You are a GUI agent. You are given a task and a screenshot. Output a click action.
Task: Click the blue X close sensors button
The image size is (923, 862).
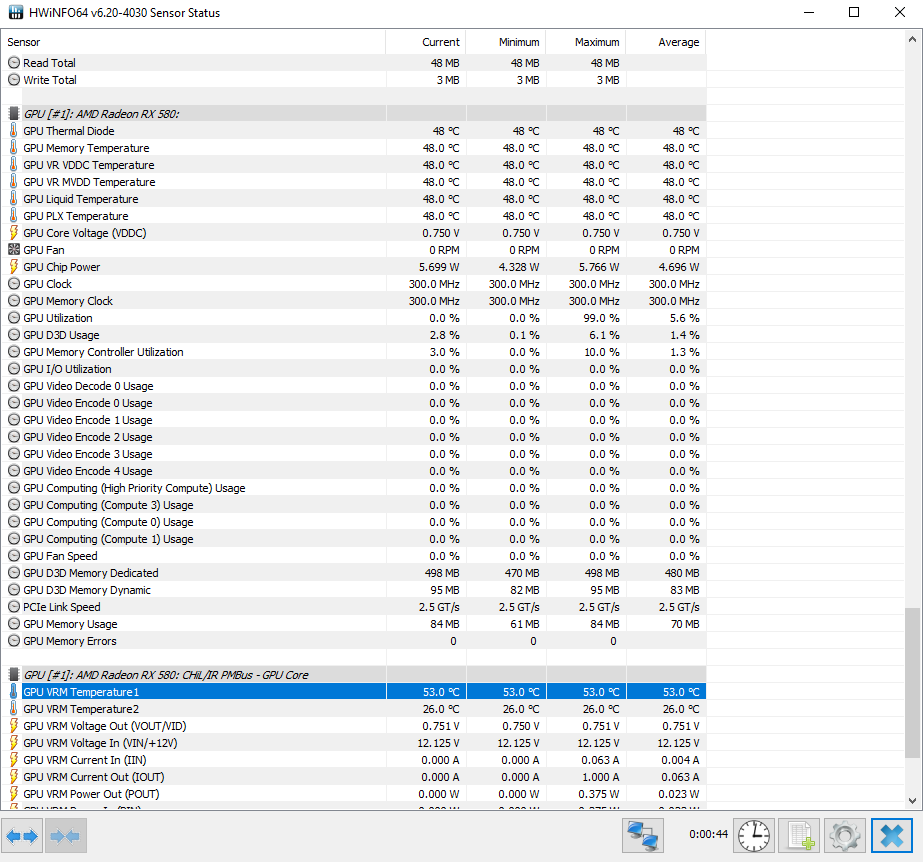892,836
